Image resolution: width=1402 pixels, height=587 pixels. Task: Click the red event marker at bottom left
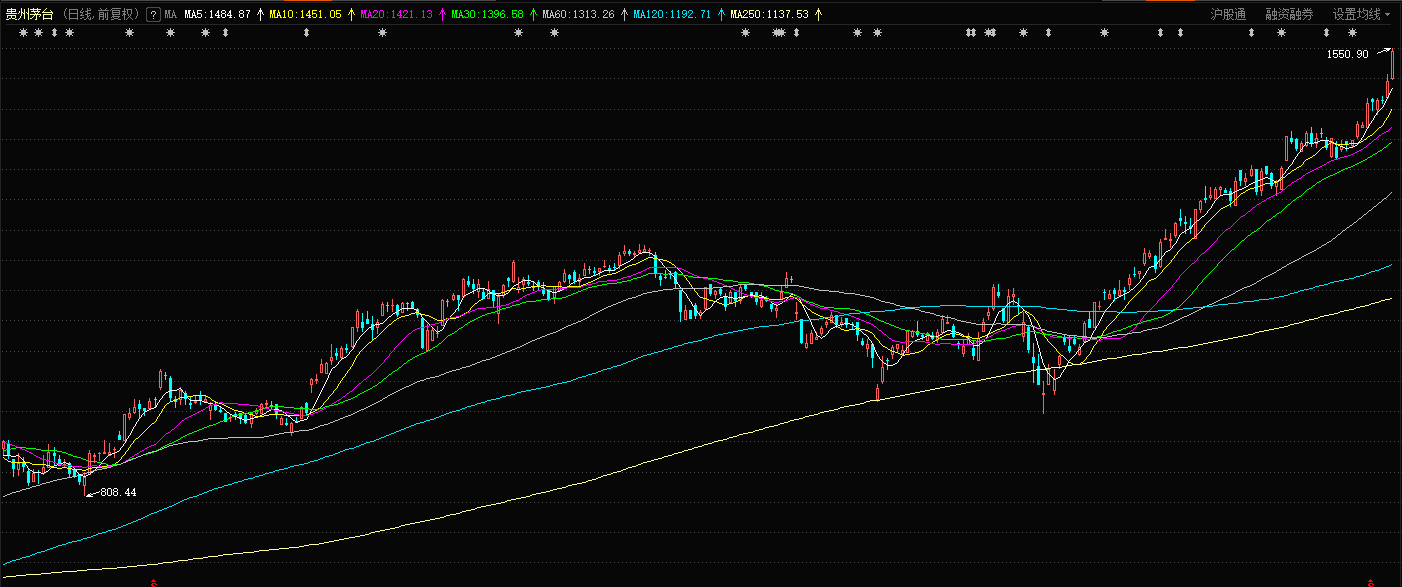tap(153, 582)
